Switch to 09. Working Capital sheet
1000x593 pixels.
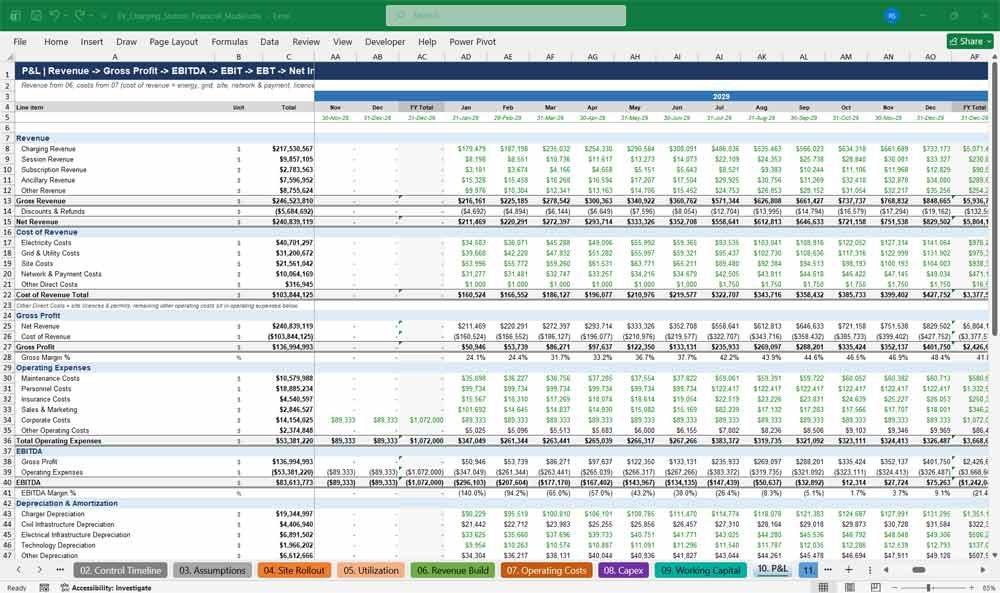(700, 570)
